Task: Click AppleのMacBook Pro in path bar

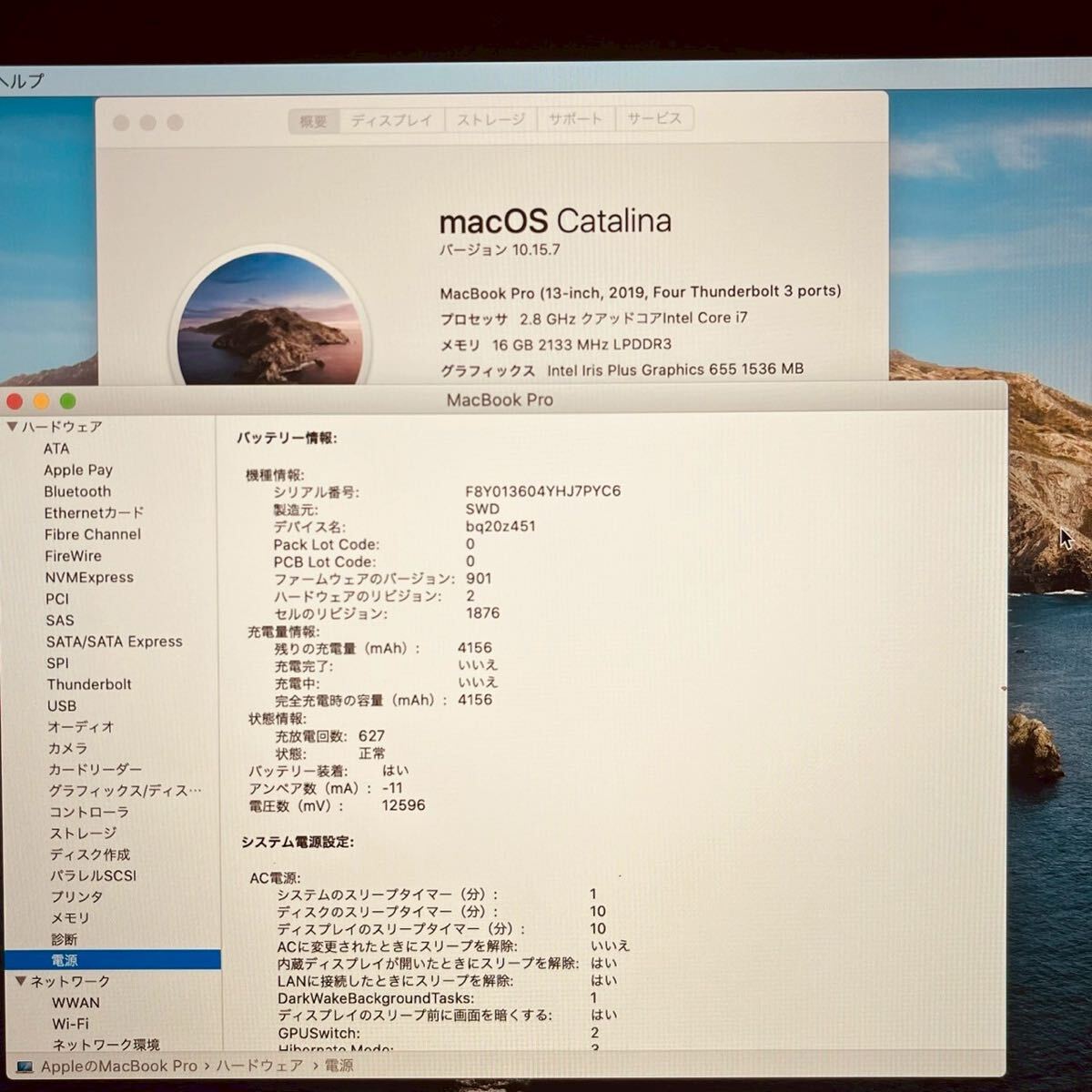Action: (x=119, y=1067)
